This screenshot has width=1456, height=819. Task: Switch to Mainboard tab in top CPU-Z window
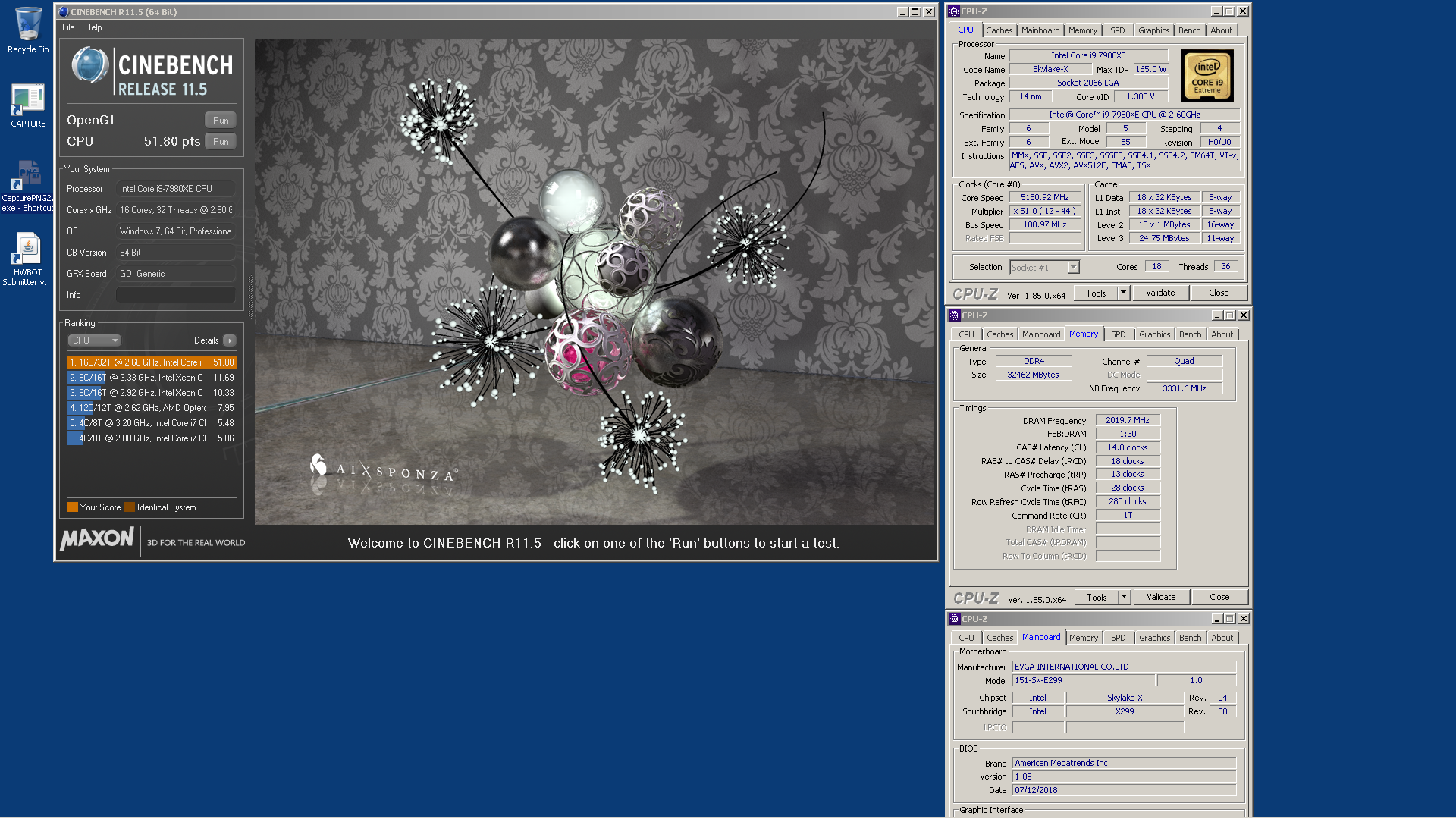pyautogui.click(x=1040, y=30)
